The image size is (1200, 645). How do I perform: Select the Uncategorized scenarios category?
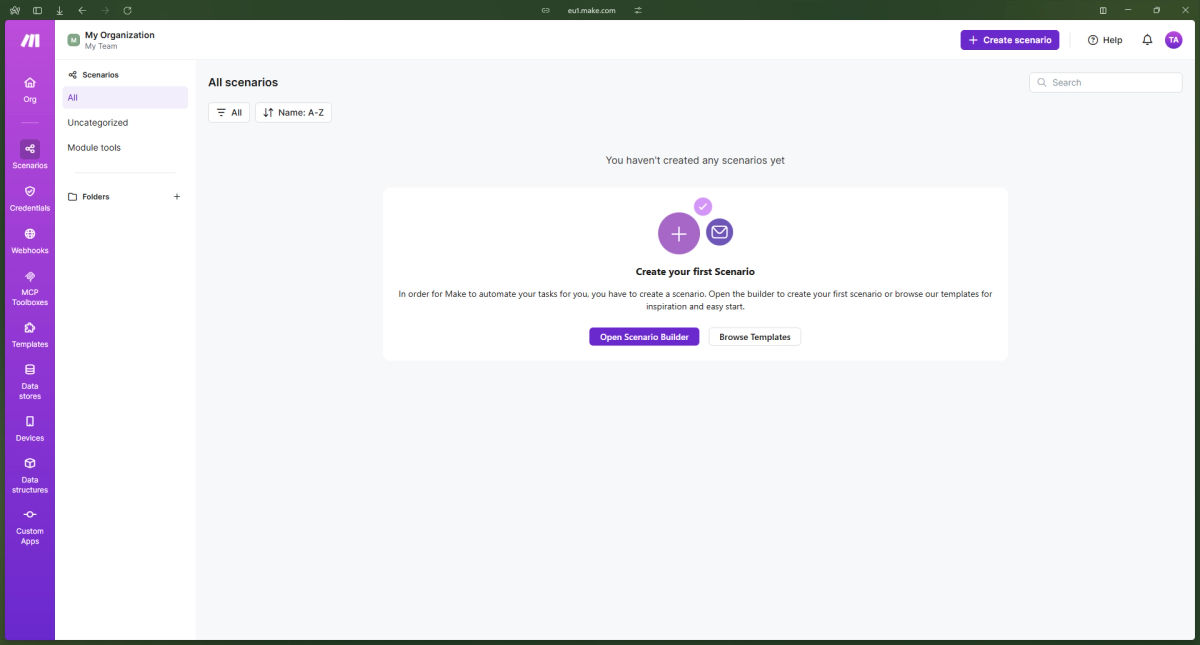point(97,122)
